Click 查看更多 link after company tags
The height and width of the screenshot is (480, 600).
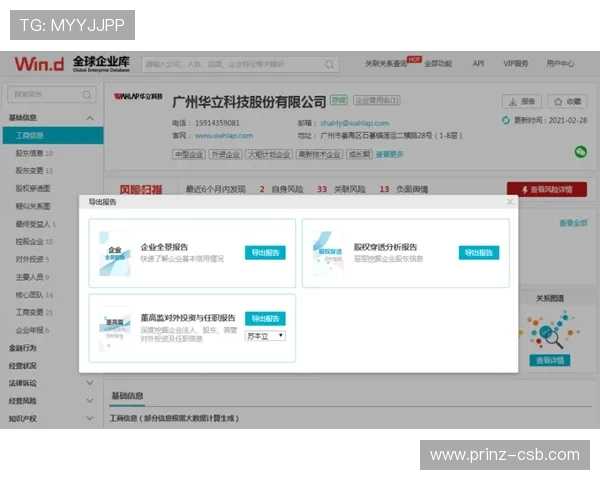[x=390, y=154]
